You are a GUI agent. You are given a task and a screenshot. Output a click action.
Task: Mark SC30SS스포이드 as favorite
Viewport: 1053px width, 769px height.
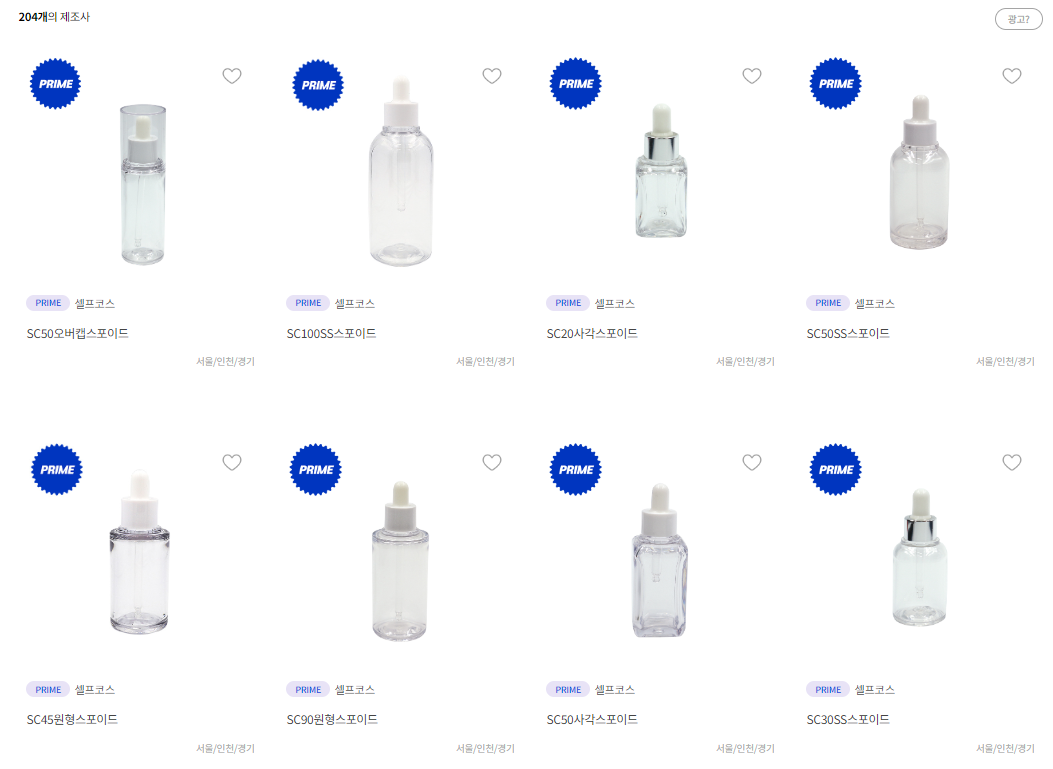coord(1011,462)
